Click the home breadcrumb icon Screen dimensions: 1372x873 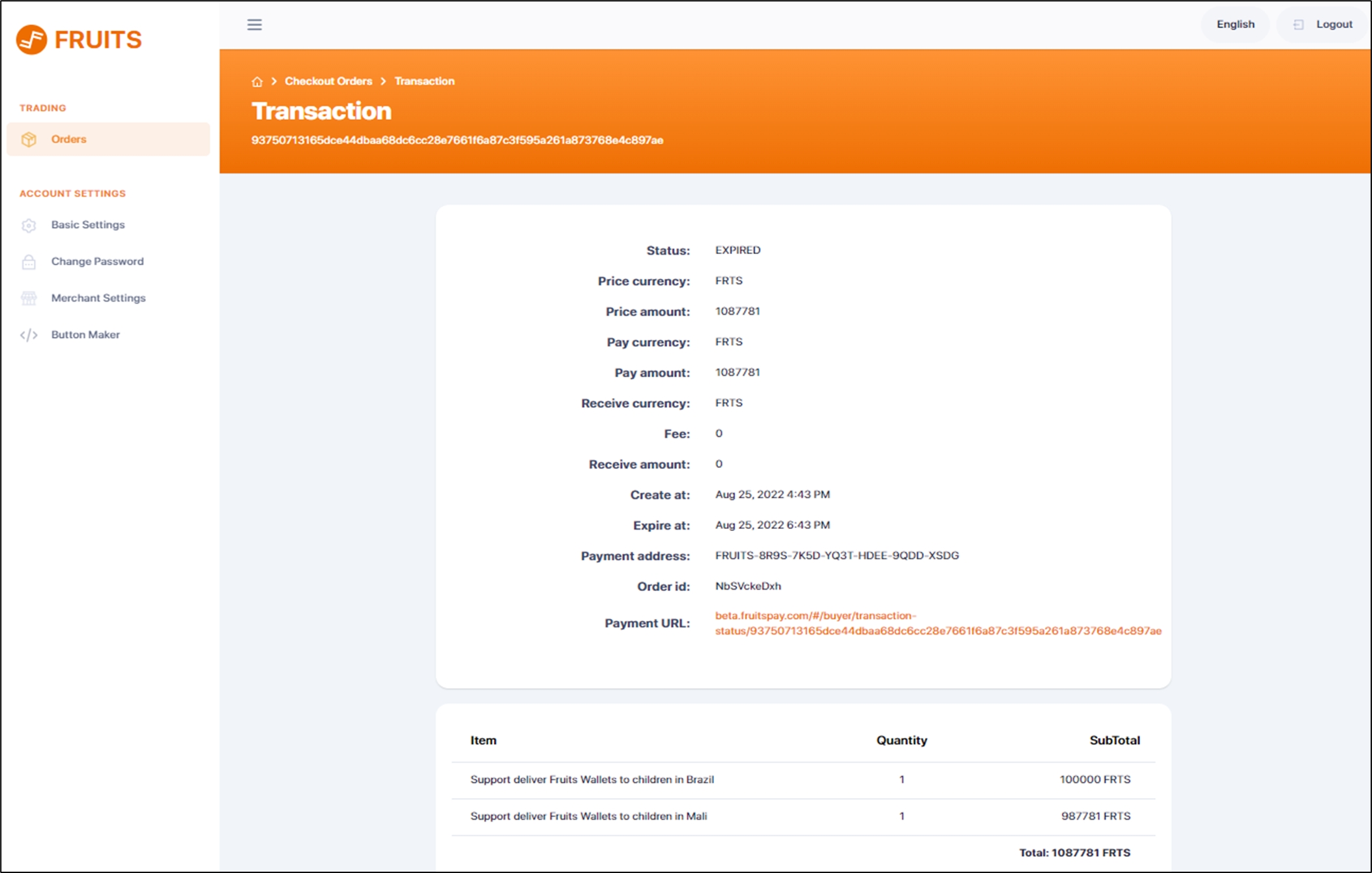click(257, 81)
